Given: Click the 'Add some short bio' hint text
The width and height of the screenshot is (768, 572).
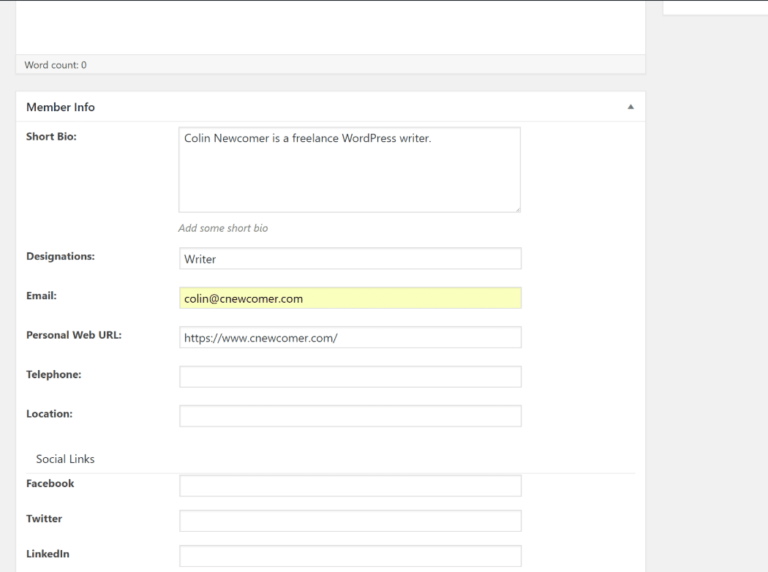Looking at the screenshot, I should [223, 228].
